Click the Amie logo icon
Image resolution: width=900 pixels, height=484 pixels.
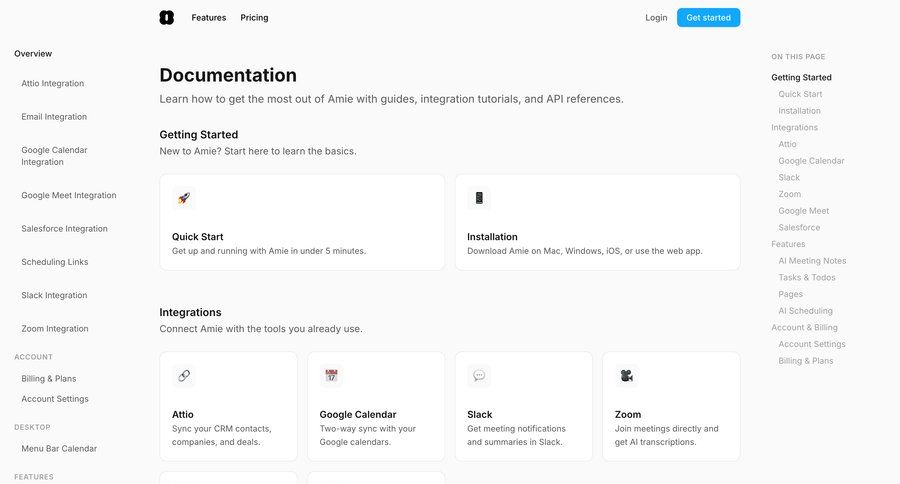click(x=166, y=18)
